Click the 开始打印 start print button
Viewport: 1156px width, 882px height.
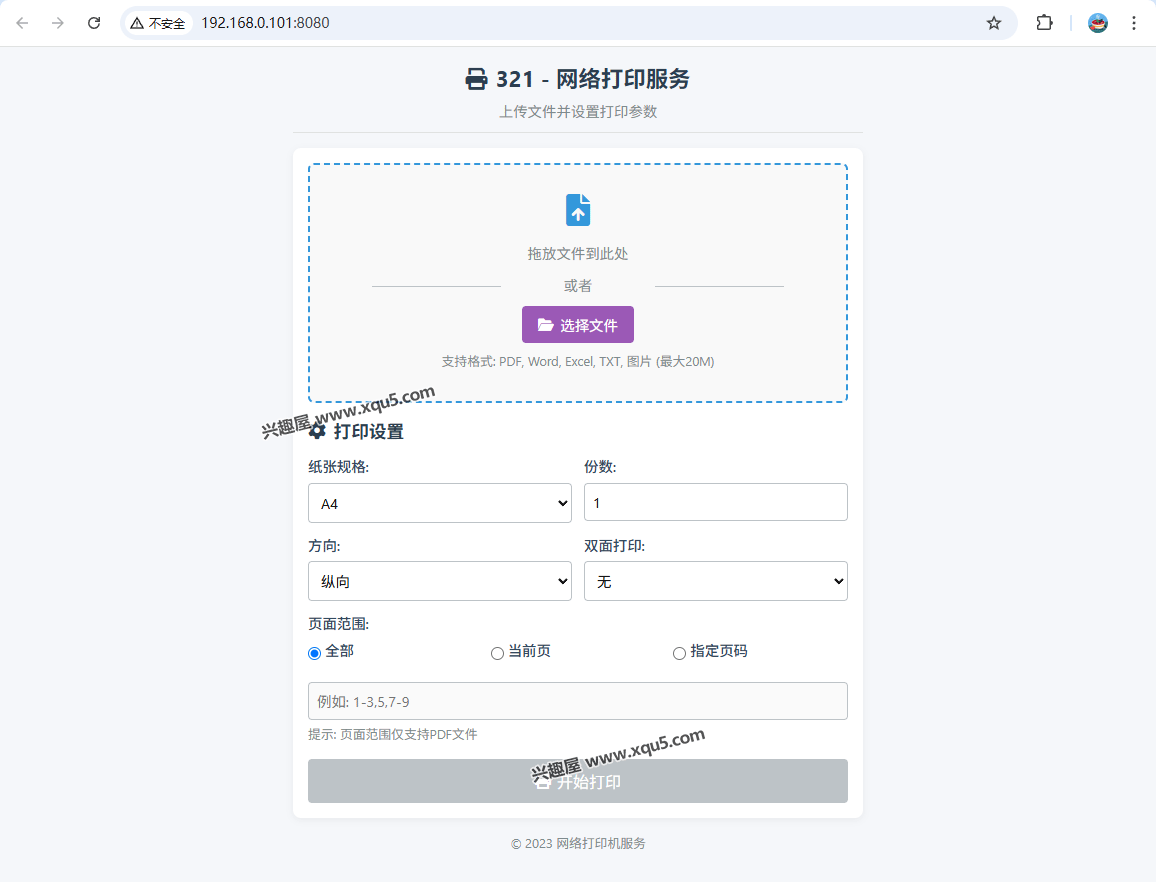(x=578, y=781)
